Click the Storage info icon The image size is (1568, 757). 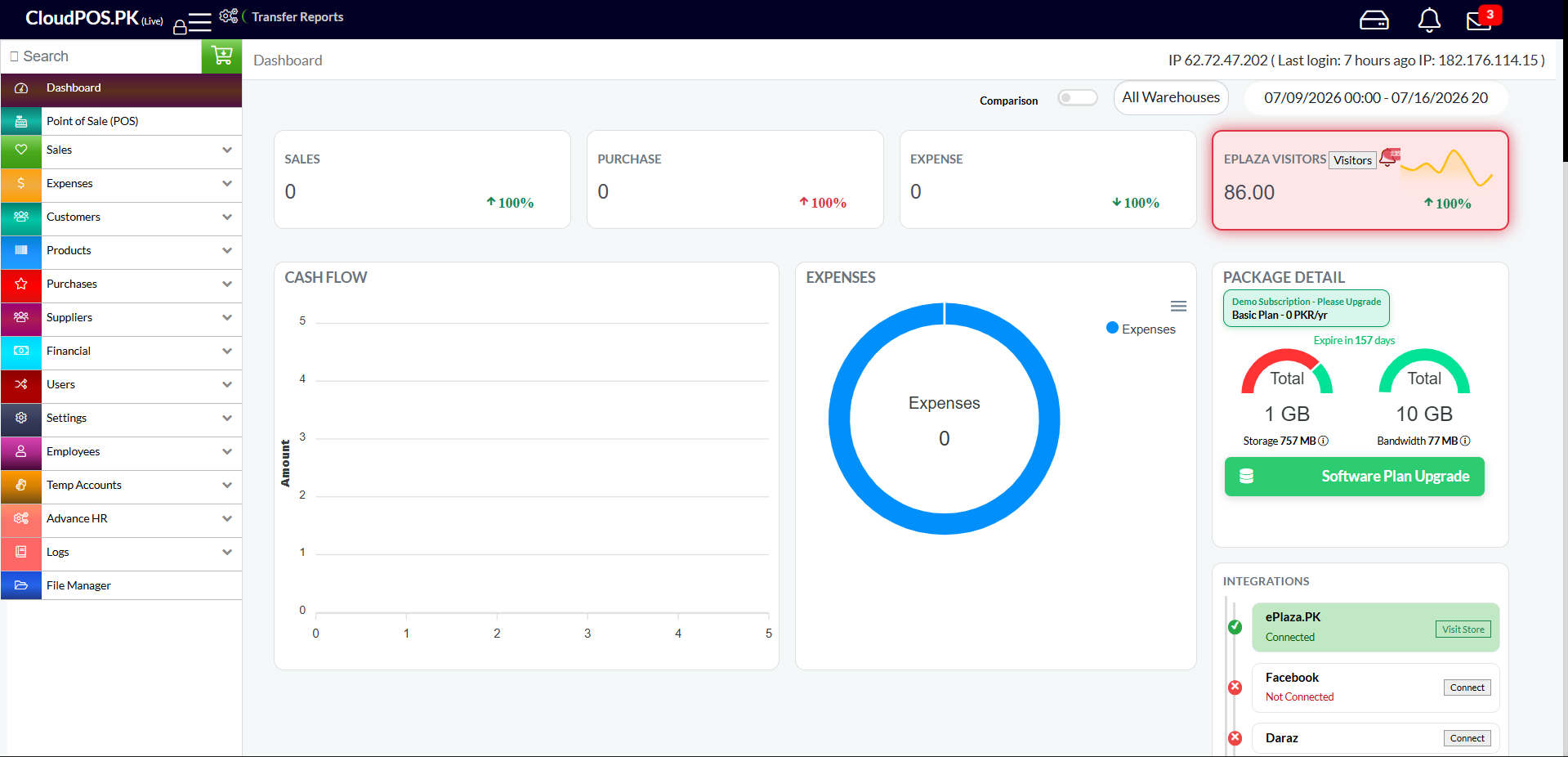coord(1324,441)
